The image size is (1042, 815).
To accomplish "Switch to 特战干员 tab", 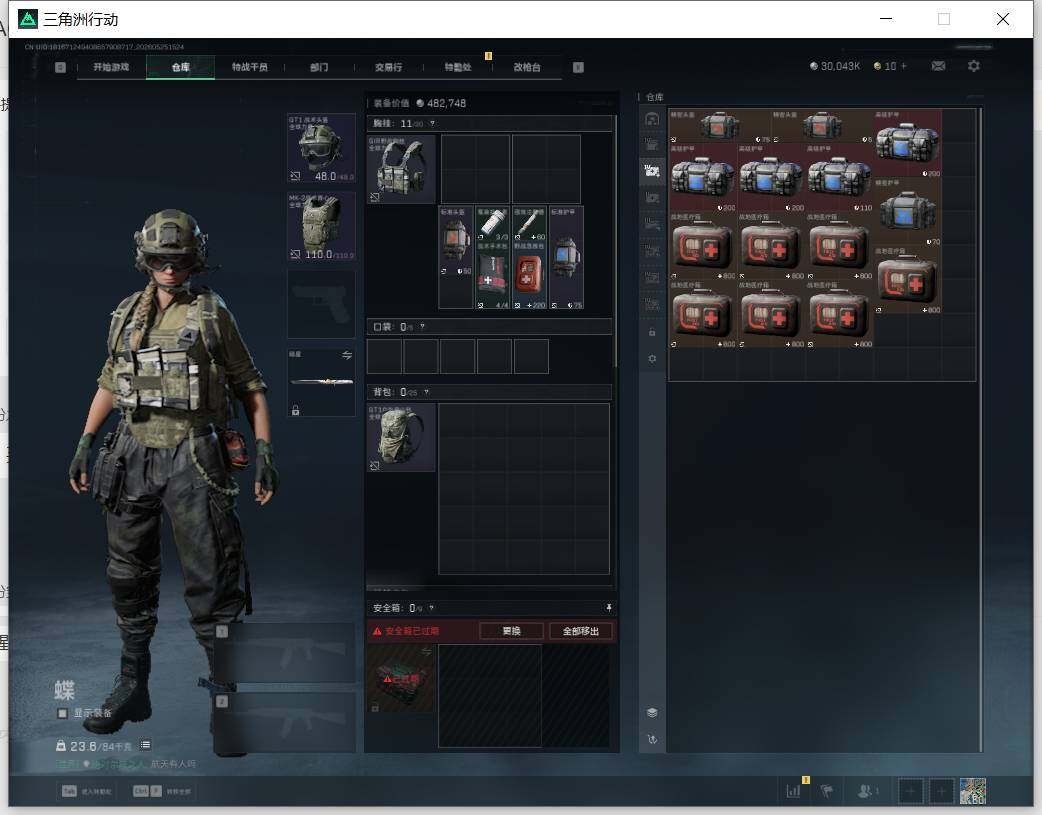I will pos(250,67).
